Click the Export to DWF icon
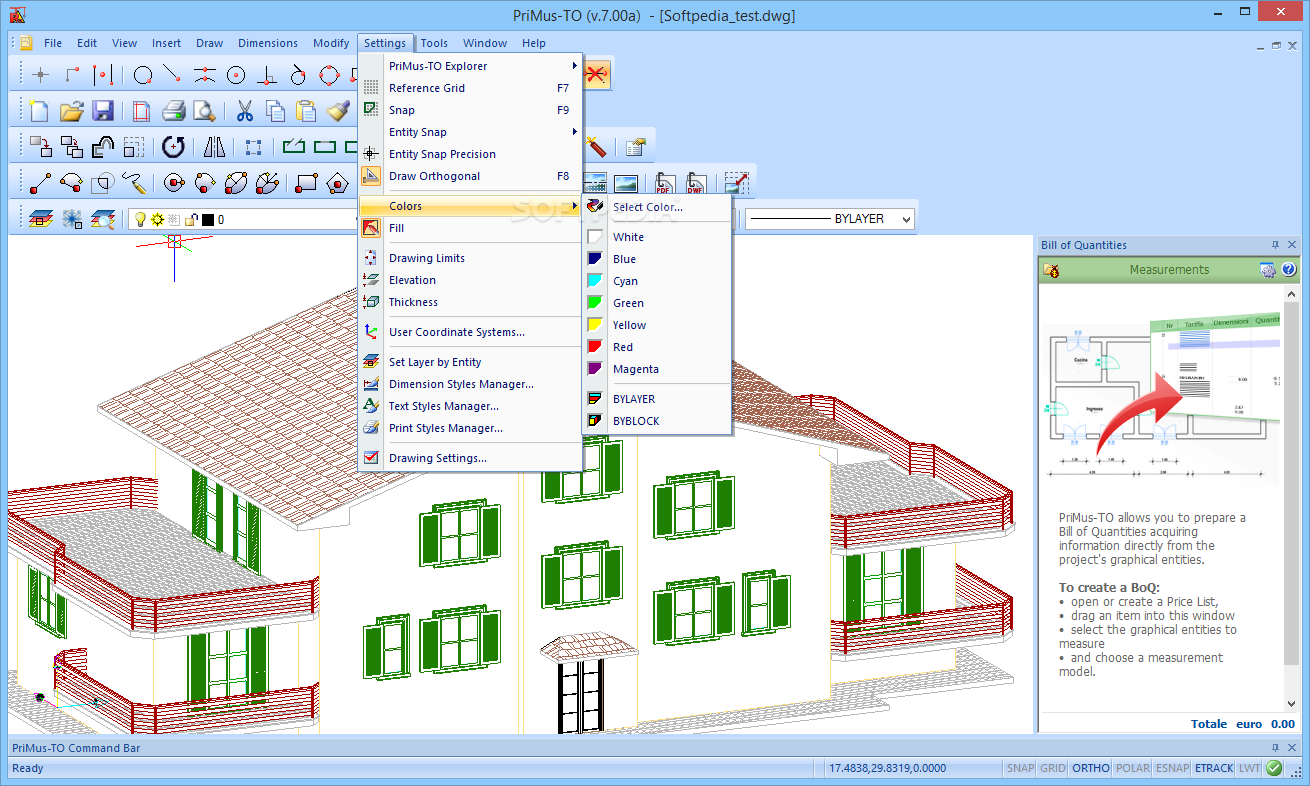Image resolution: width=1310 pixels, height=786 pixels. 695,184
